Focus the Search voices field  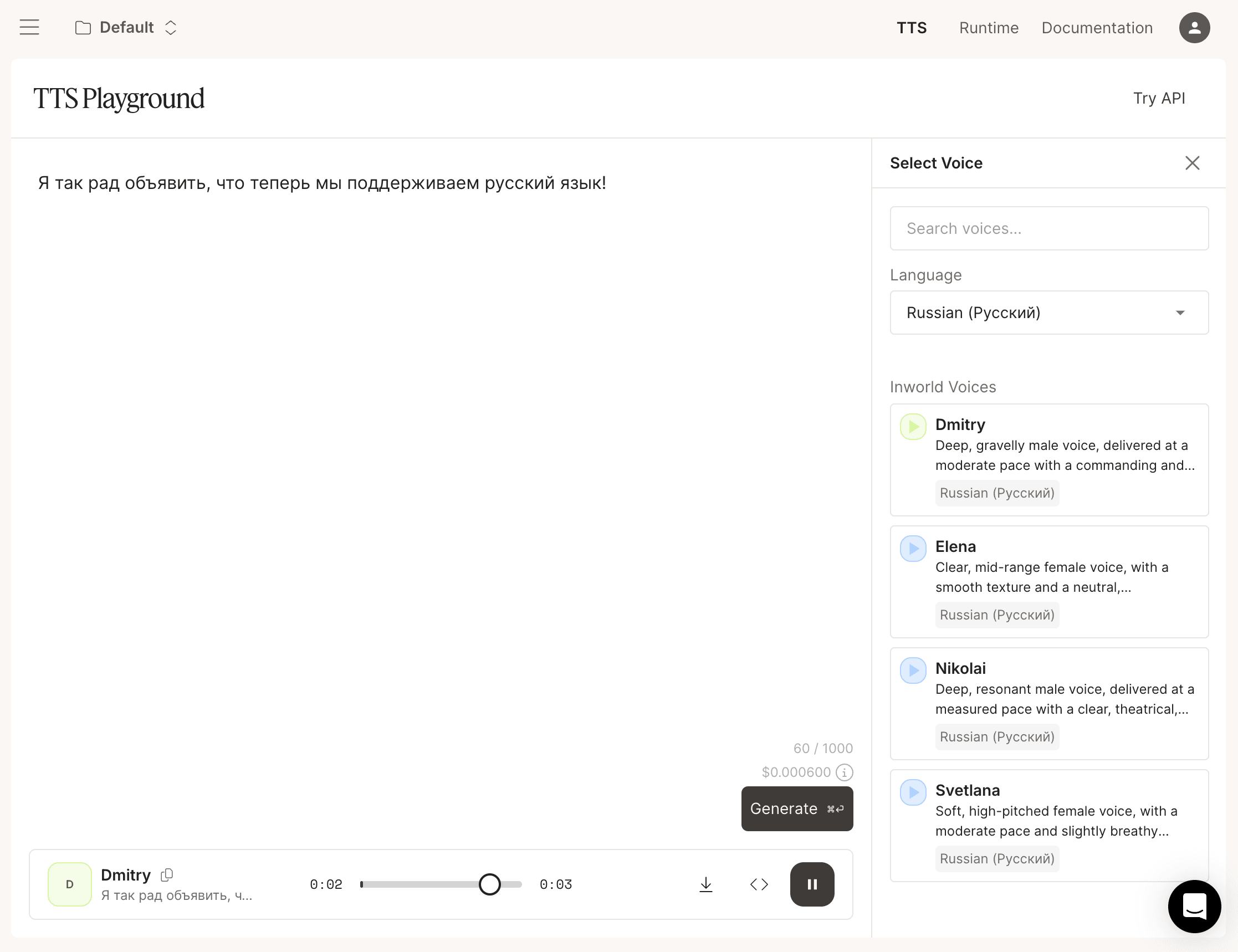(1049, 228)
